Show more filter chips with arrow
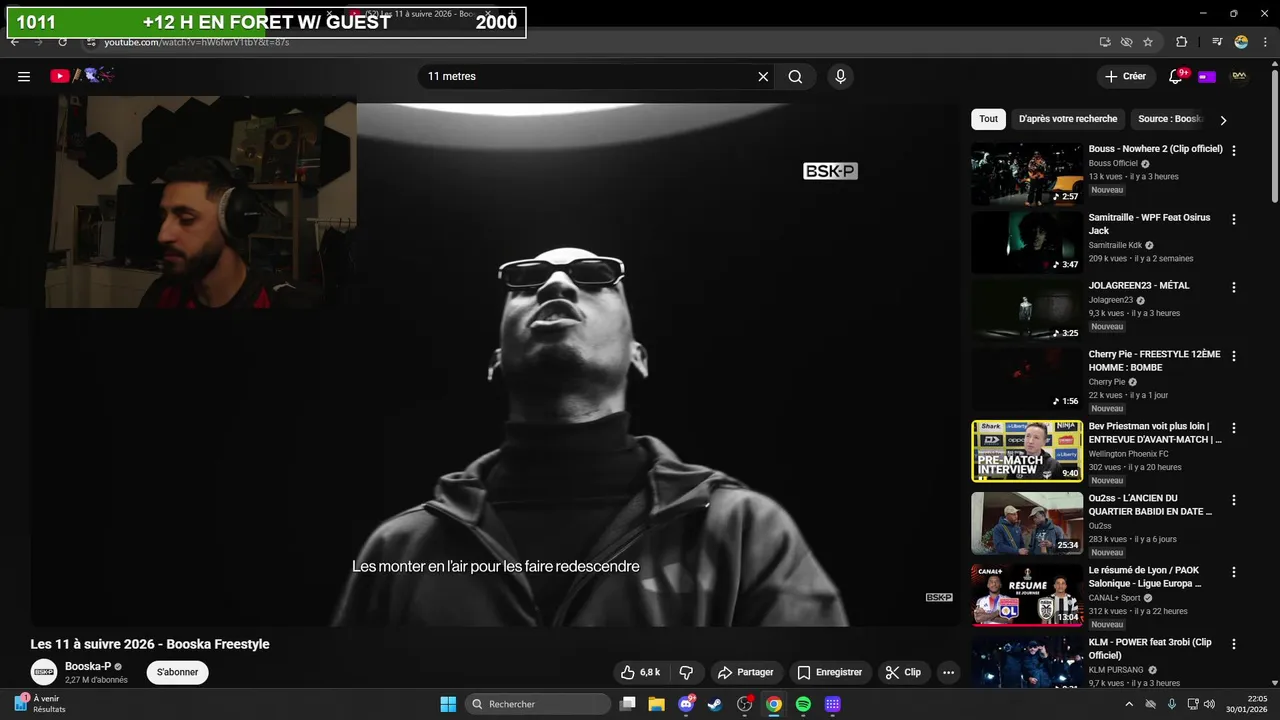This screenshot has height=720, width=1280. pos(1223,120)
